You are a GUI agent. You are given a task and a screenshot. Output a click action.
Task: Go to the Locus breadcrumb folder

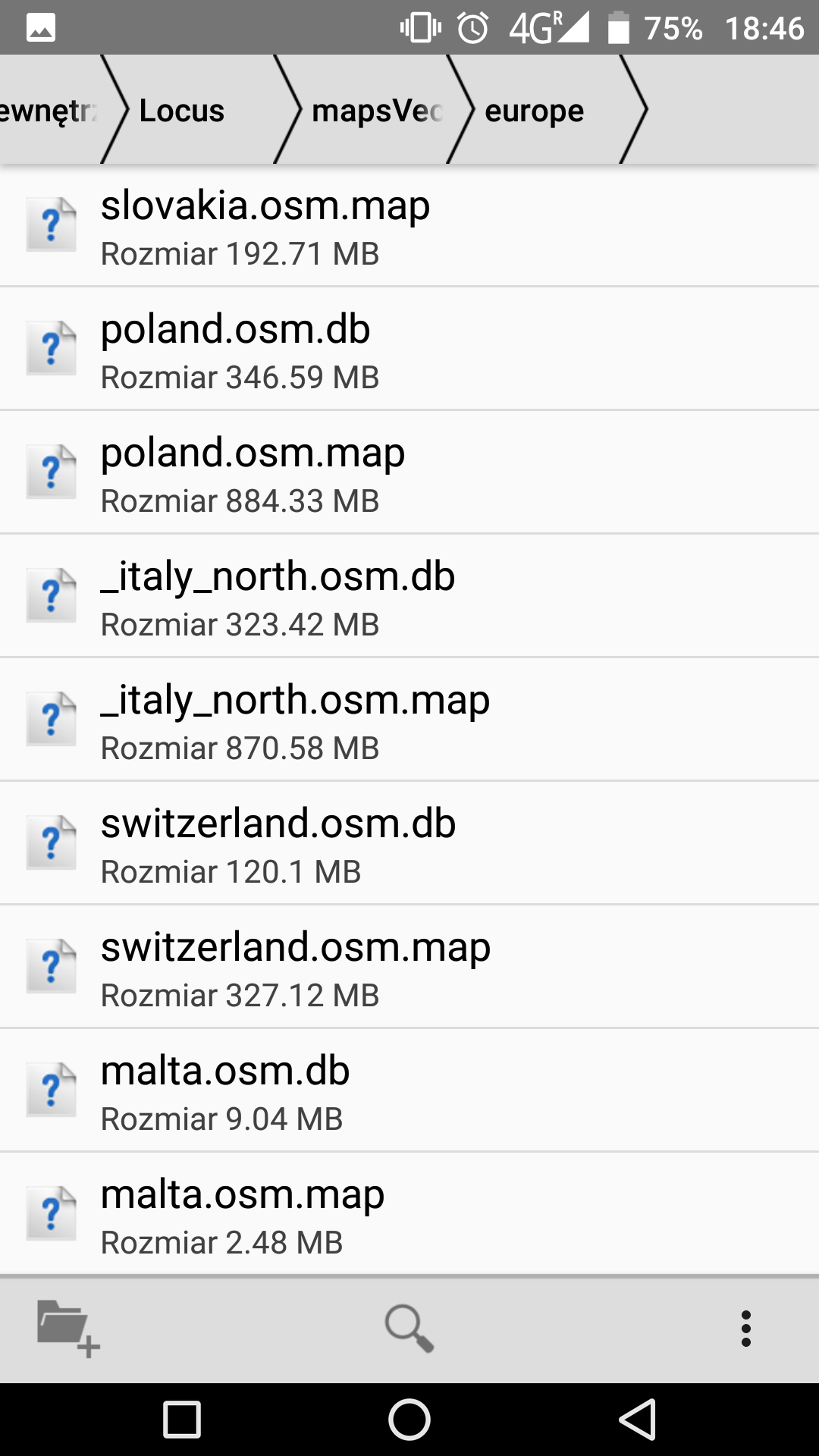pyautogui.click(x=182, y=111)
